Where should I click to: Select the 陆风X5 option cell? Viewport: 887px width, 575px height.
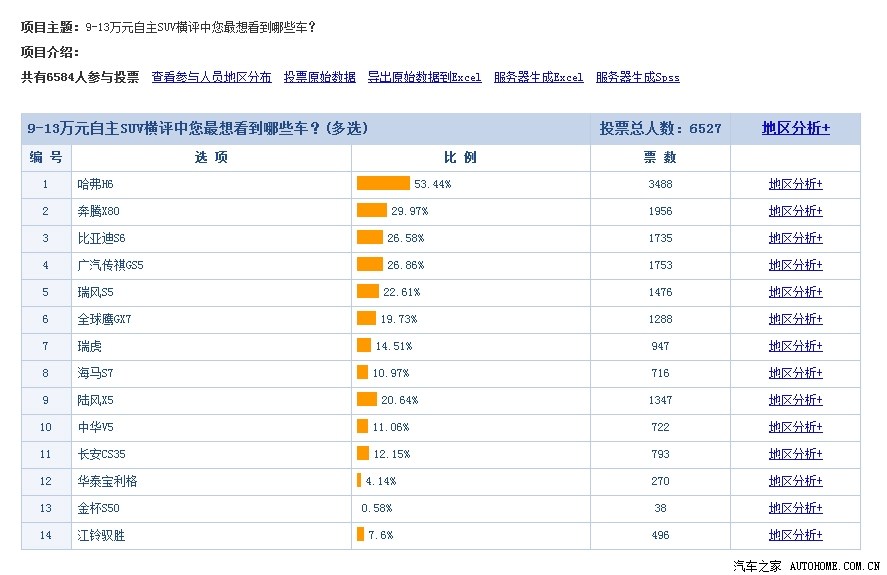click(211, 401)
